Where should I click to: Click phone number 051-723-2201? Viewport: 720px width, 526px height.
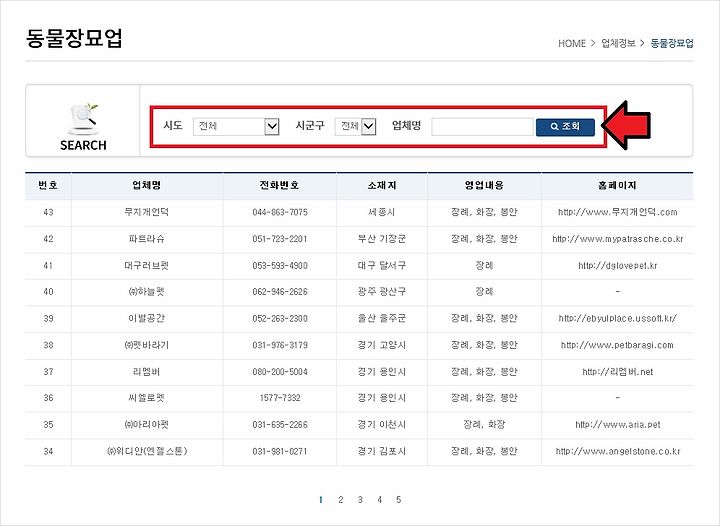[x=280, y=239]
